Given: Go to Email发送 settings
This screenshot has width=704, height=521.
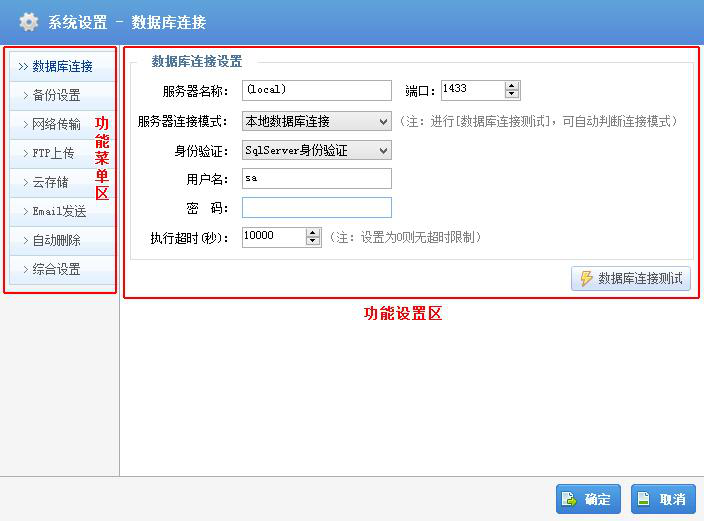Looking at the screenshot, I should (x=62, y=212).
